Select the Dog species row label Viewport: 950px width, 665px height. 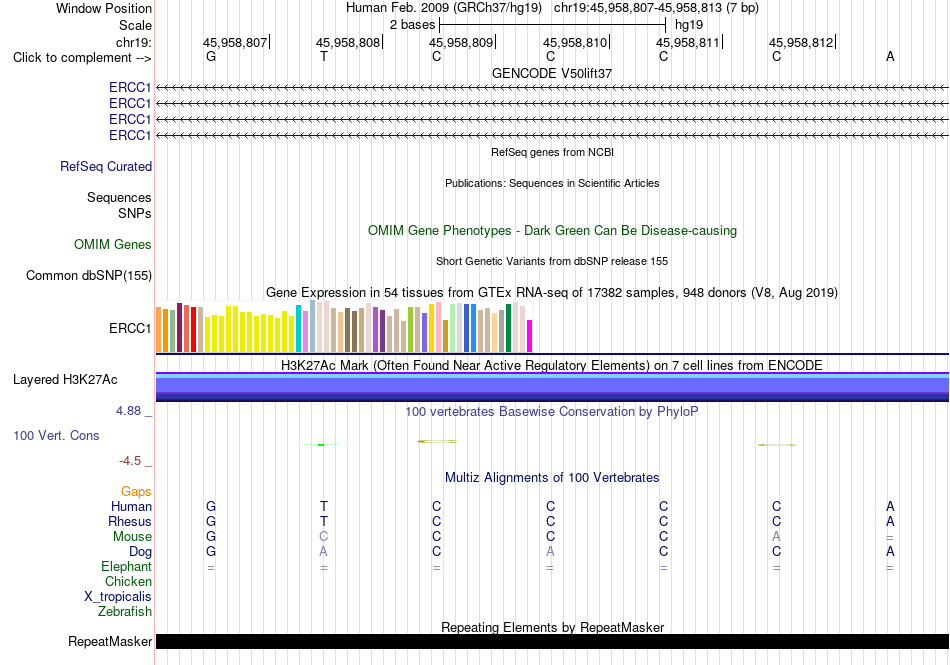(x=140, y=552)
